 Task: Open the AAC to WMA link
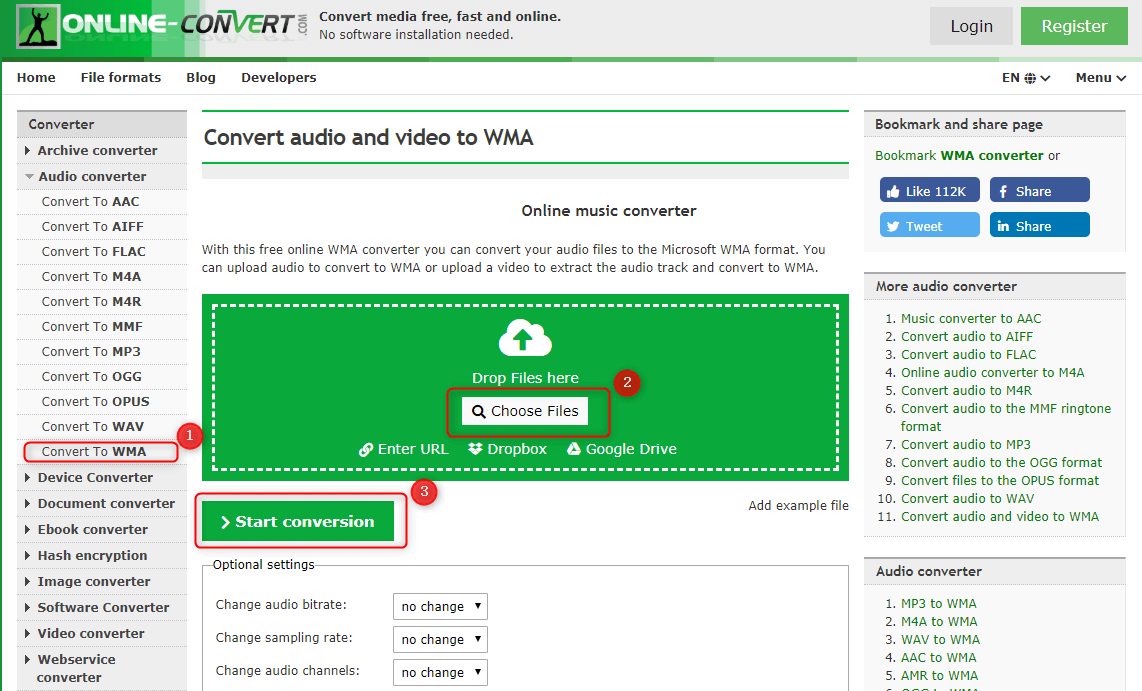tap(938, 658)
